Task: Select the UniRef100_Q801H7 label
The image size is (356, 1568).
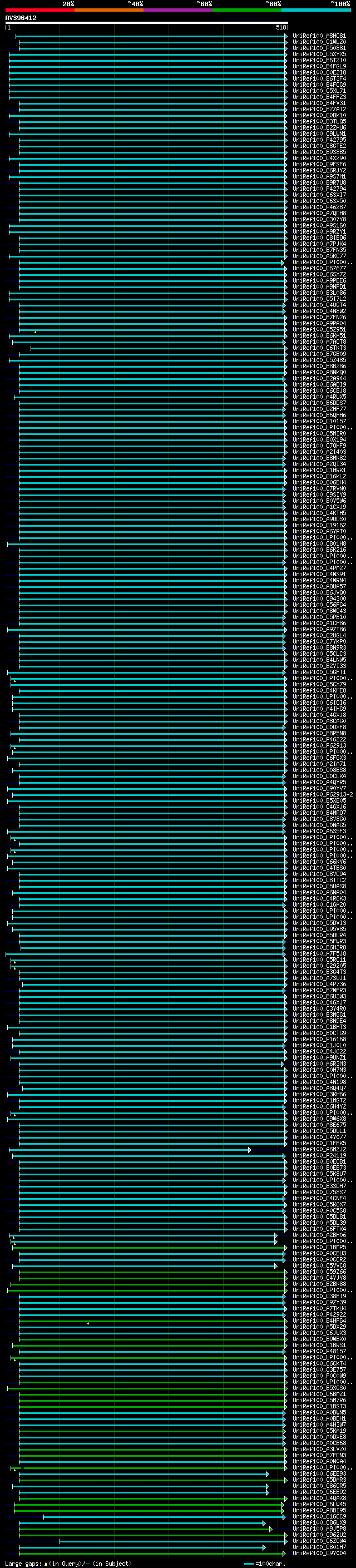Action: point(319,1547)
